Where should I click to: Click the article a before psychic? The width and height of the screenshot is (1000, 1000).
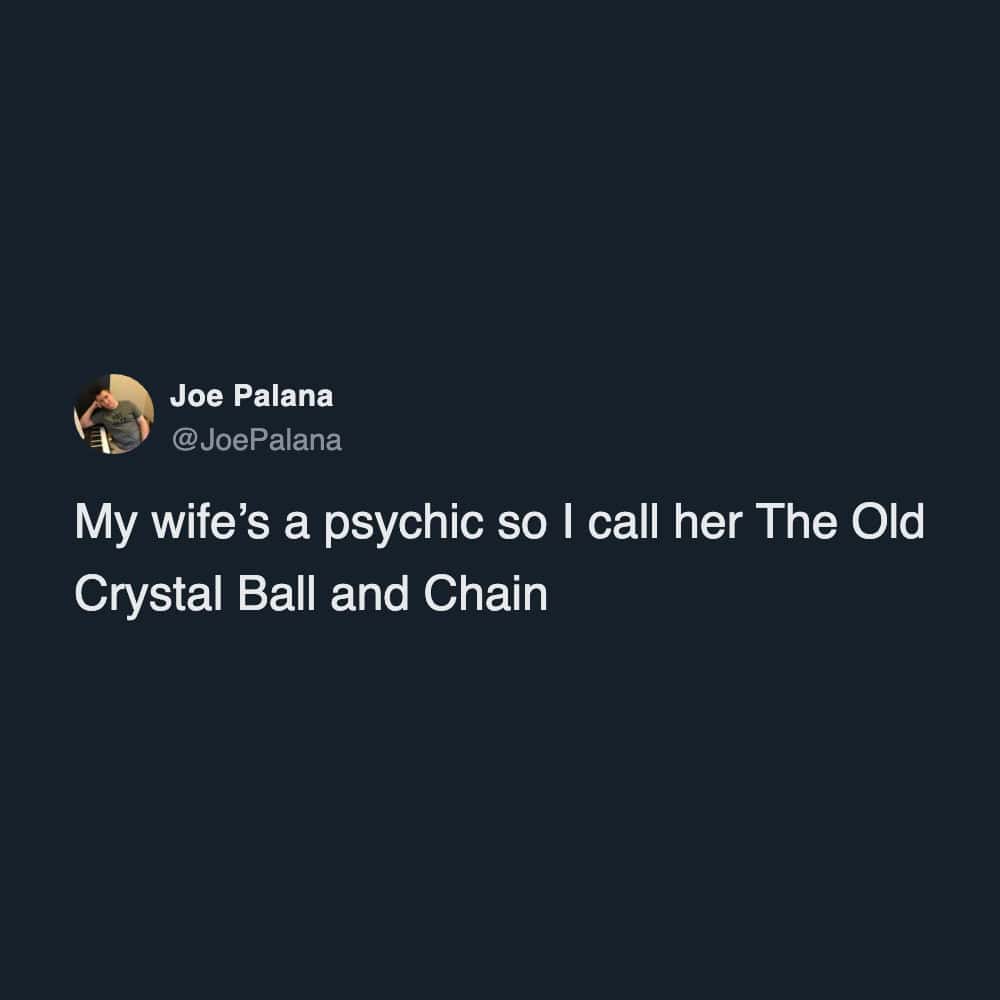click(297, 527)
